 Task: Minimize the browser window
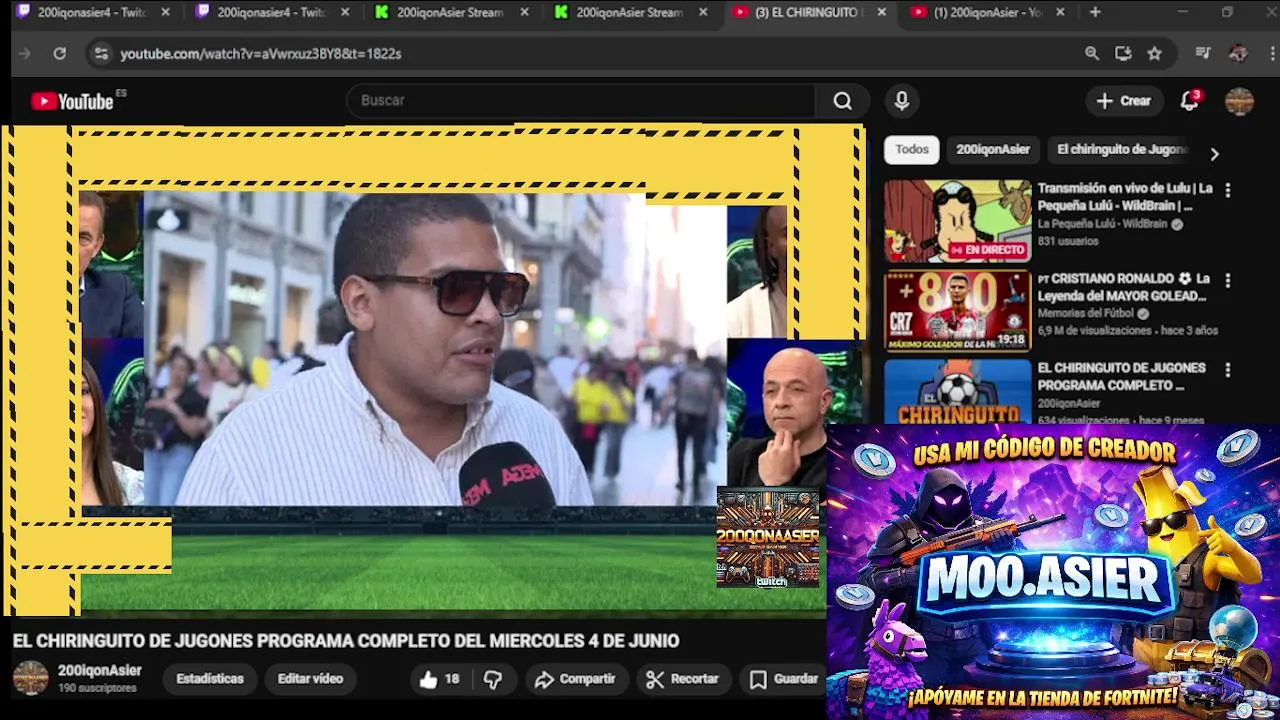[x=1182, y=12]
